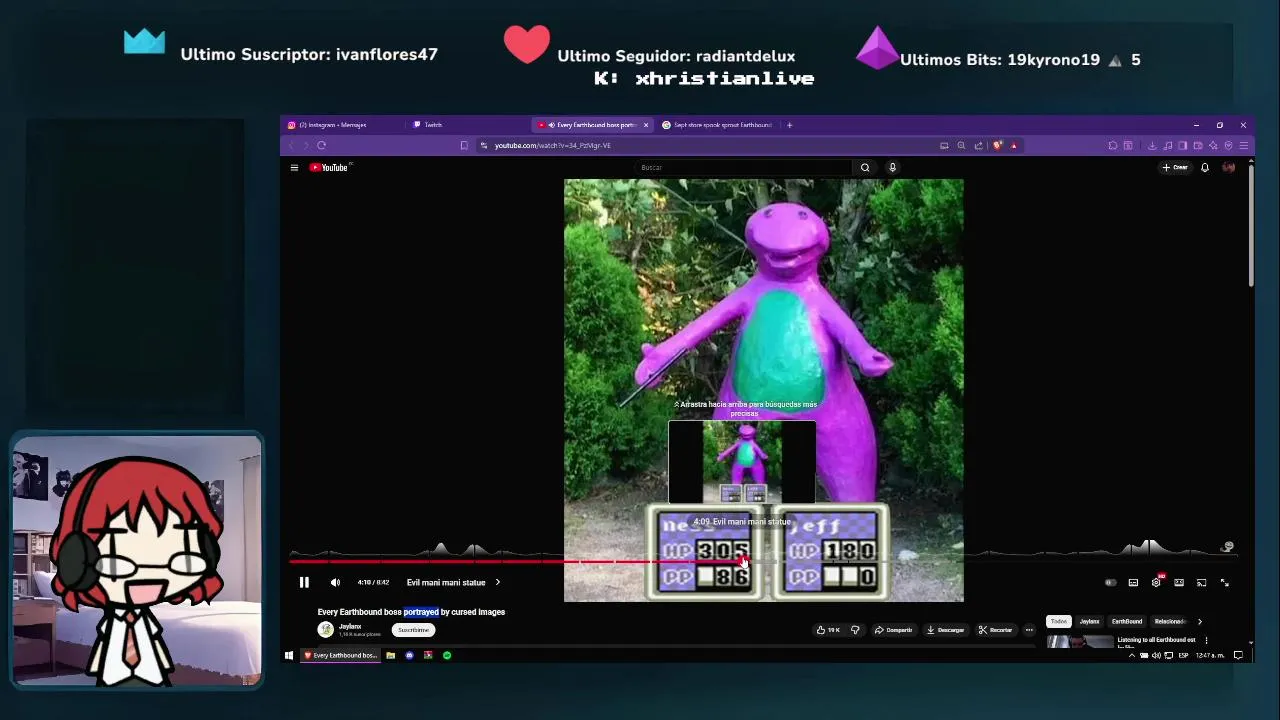Click the Recortar clip button
The height and width of the screenshot is (720, 1280).
click(995, 630)
